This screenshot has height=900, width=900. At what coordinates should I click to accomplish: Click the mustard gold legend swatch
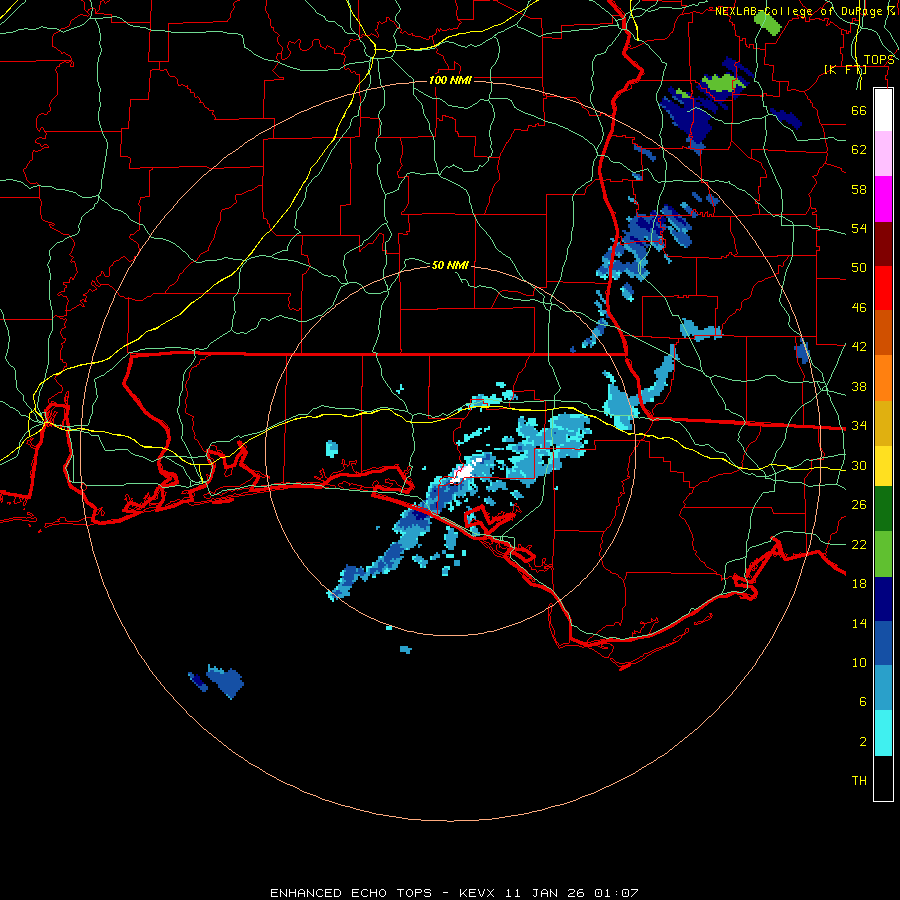pyautogui.click(x=883, y=423)
